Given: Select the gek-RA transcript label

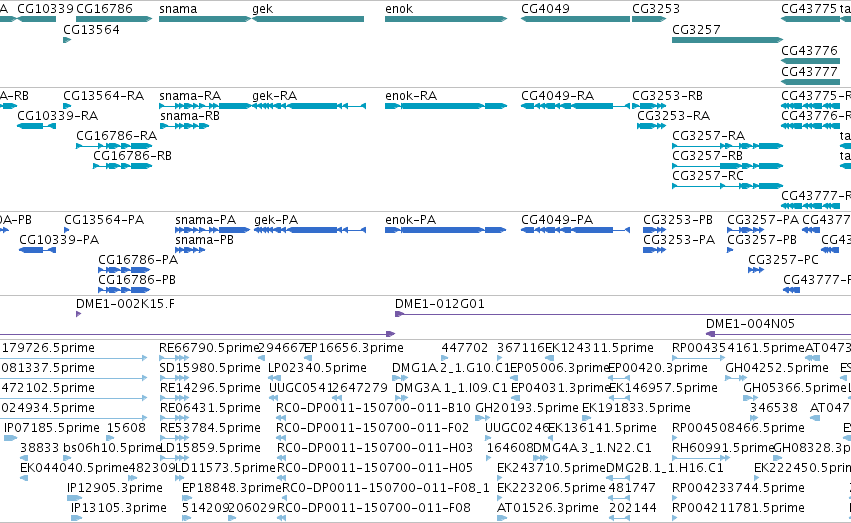Looking at the screenshot, I should coord(275,96).
